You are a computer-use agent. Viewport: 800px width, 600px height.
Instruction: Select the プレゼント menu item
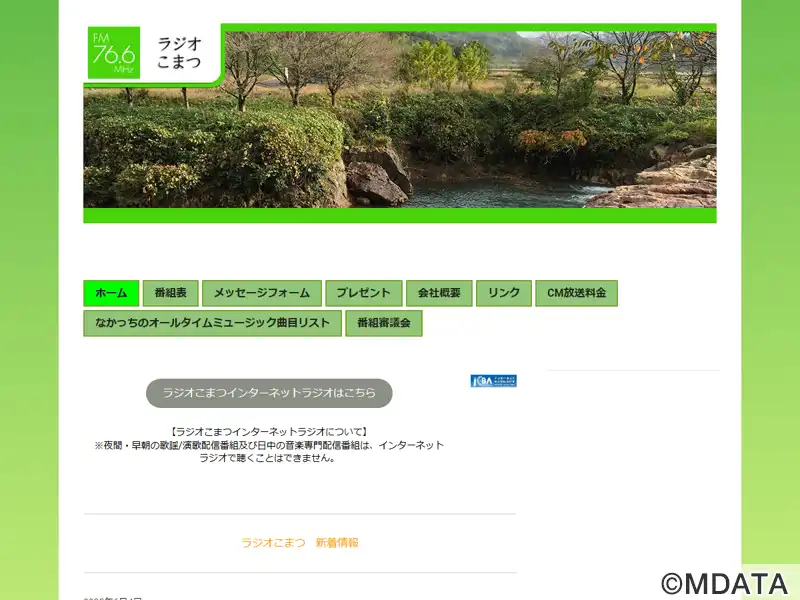click(x=364, y=293)
